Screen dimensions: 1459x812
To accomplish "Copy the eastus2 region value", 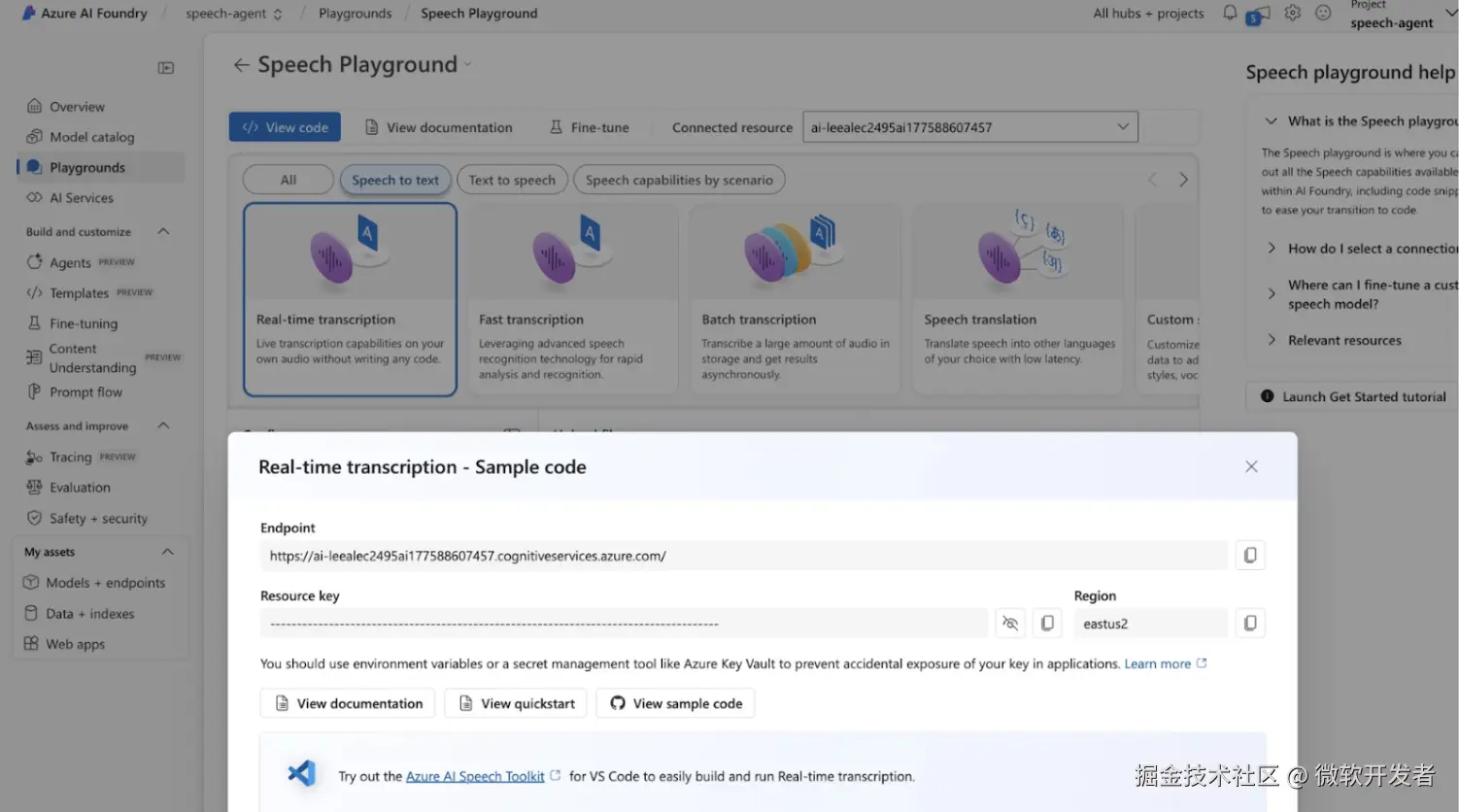I will point(1250,624).
